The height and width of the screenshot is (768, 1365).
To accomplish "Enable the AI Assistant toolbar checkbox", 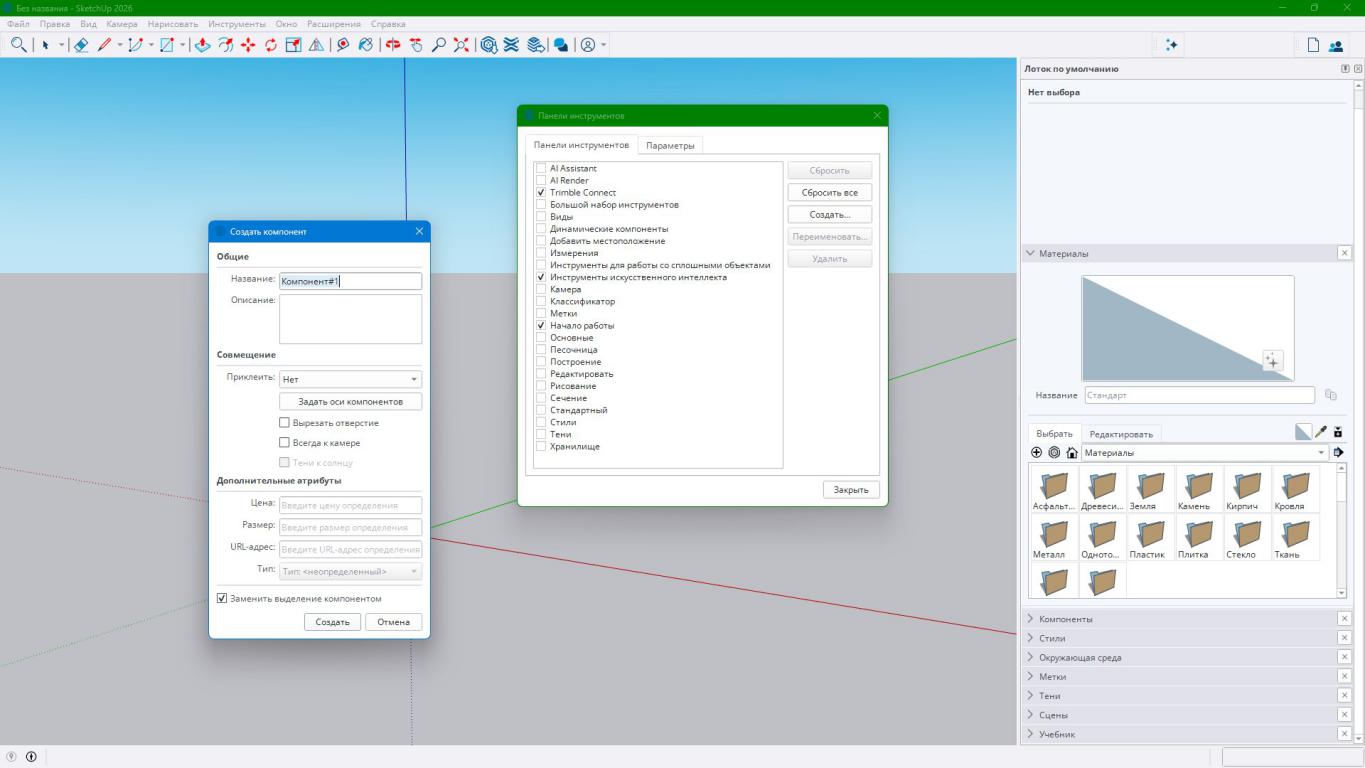I will [541, 169].
